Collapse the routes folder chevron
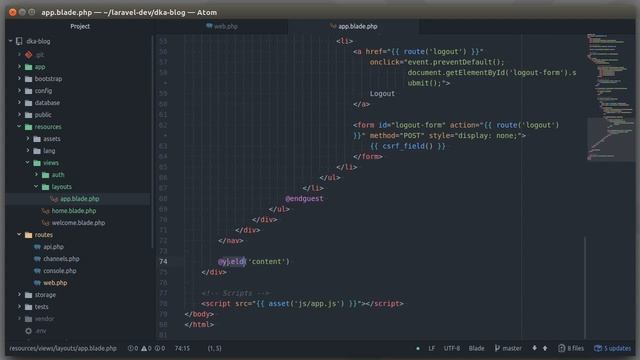Image resolution: width=640 pixels, height=360 pixels. coord(19,235)
